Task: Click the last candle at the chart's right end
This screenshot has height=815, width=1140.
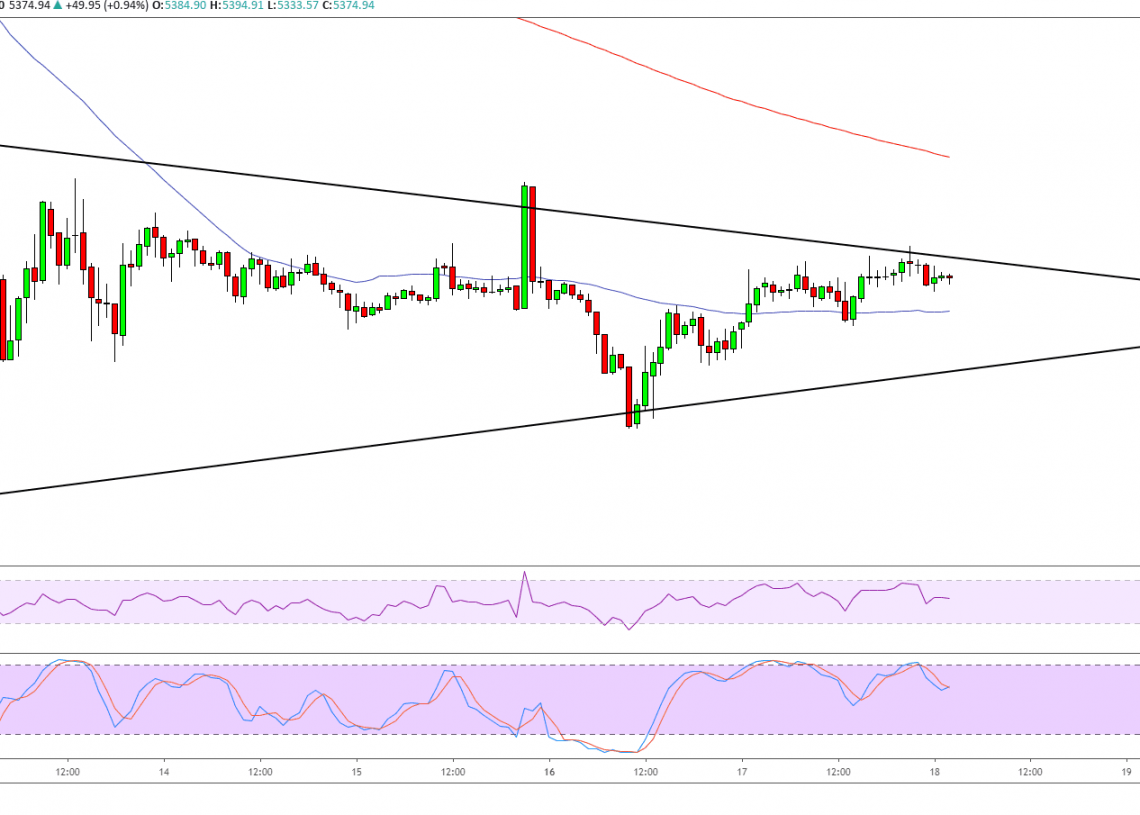Action: click(x=950, y=277)
